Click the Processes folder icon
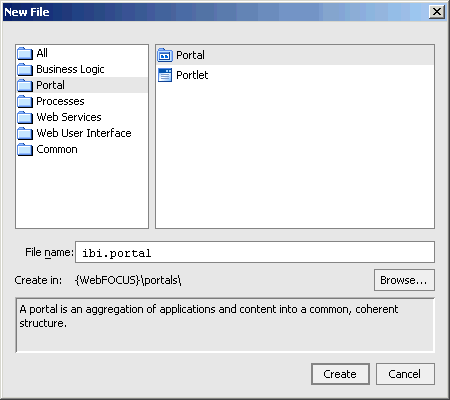 pyautogui.click(x=25, y=101)
